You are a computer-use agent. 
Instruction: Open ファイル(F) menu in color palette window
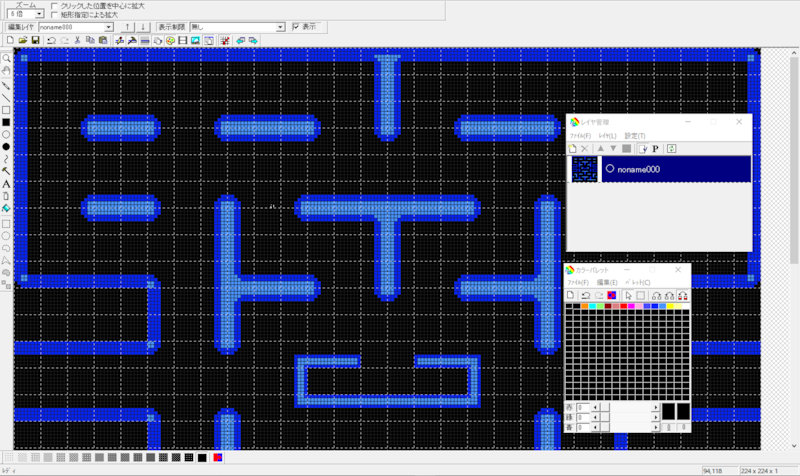click(x=578, y=283)
